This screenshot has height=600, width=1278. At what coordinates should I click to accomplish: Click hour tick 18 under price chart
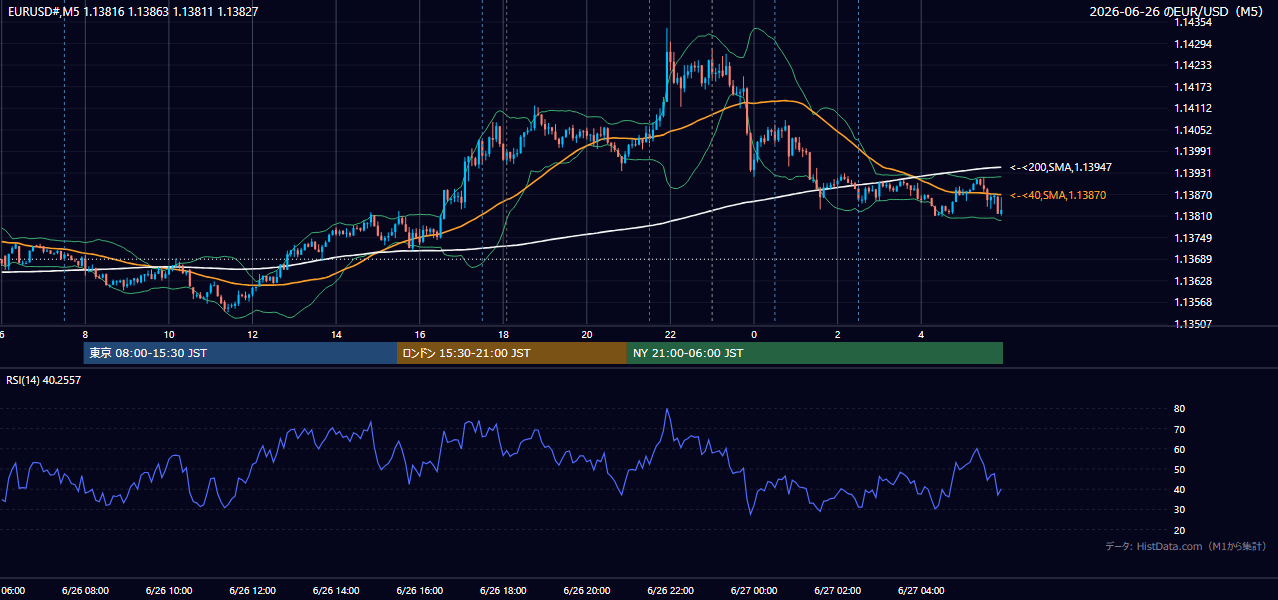pos(503,334)
